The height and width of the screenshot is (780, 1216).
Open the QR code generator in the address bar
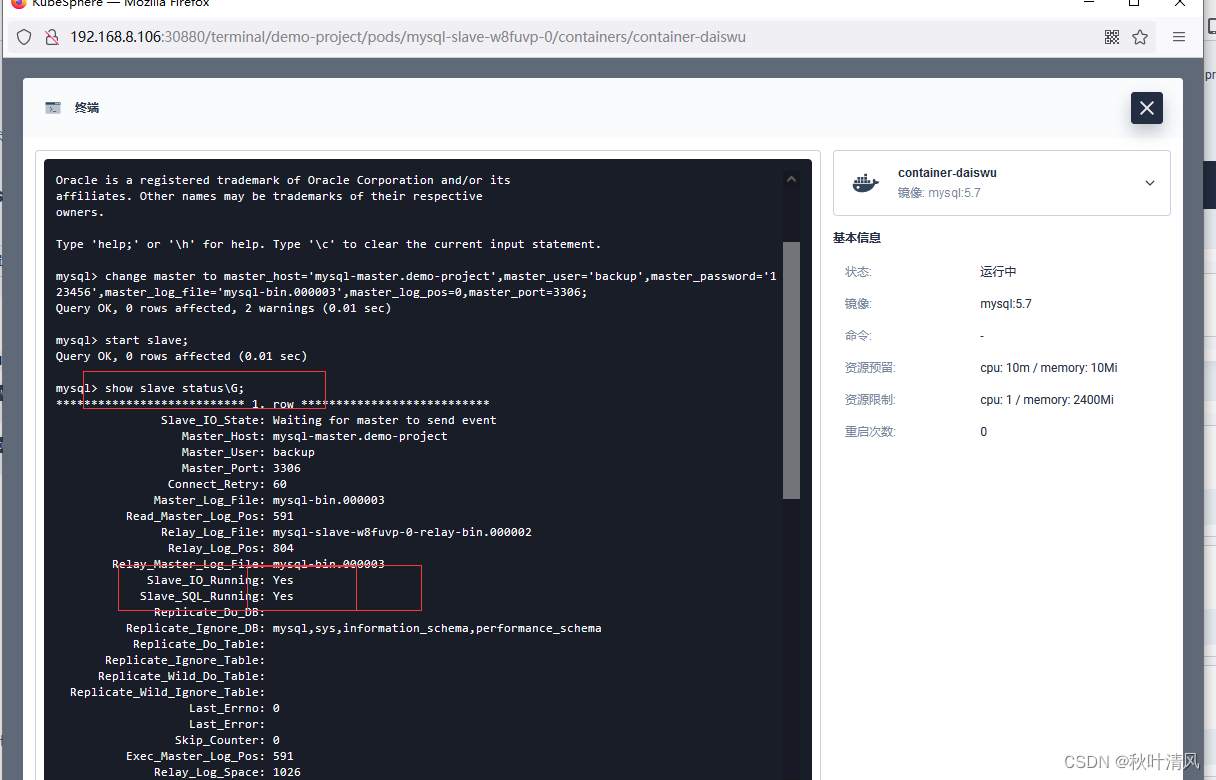click(1112, 36)
